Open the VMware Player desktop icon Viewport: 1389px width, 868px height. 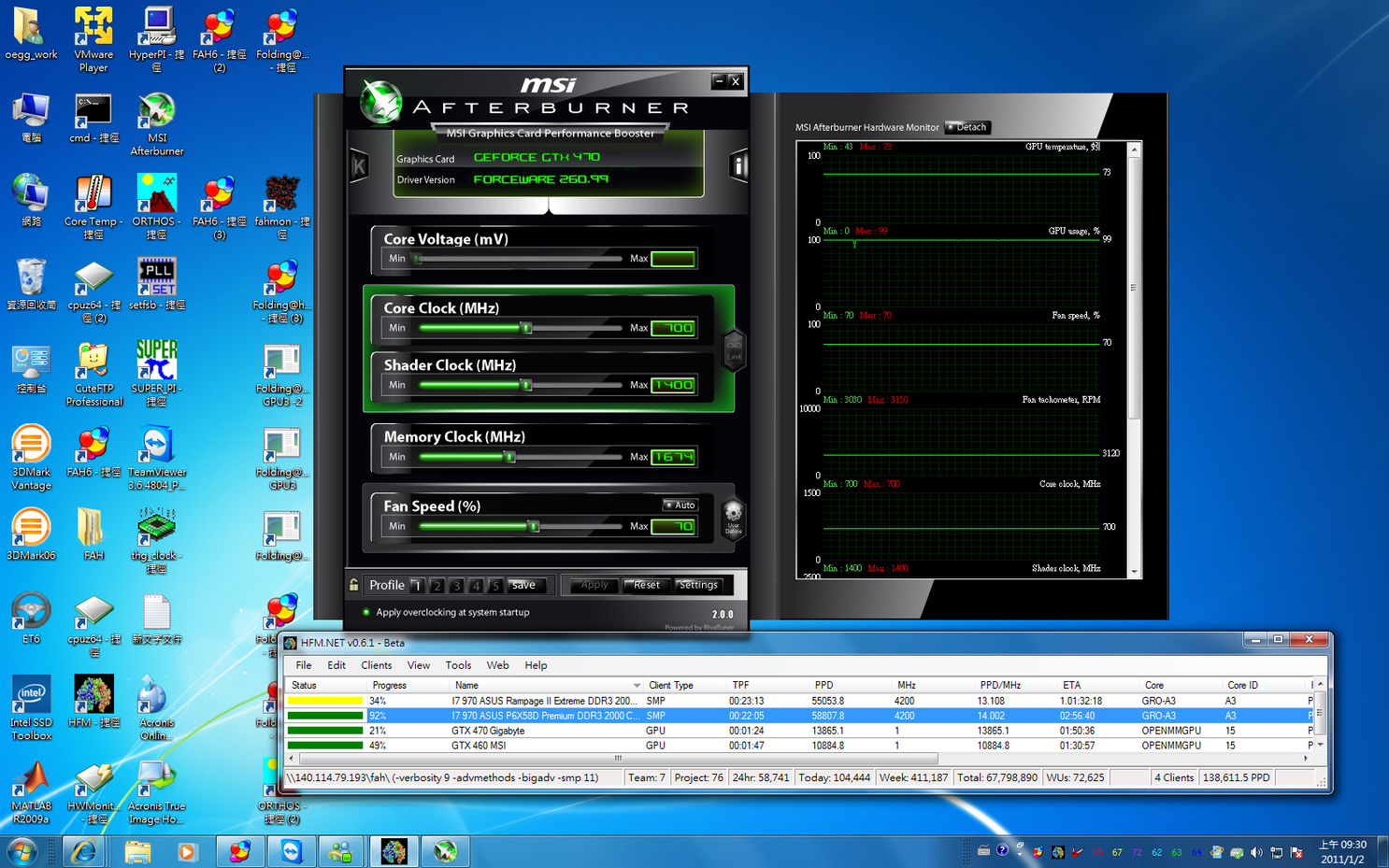[x=93, y=39]
